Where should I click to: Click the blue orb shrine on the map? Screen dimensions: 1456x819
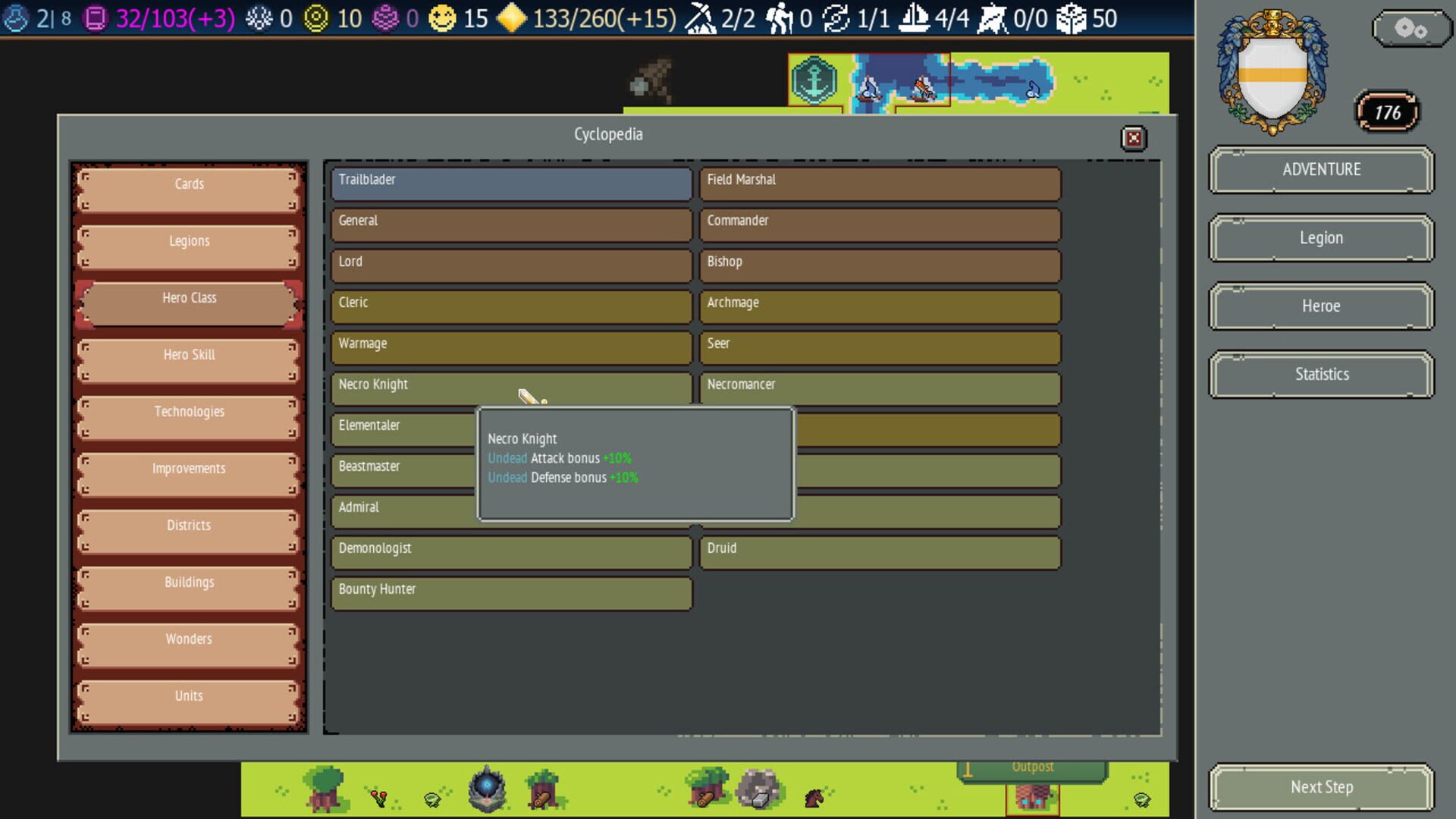(487, 789)
